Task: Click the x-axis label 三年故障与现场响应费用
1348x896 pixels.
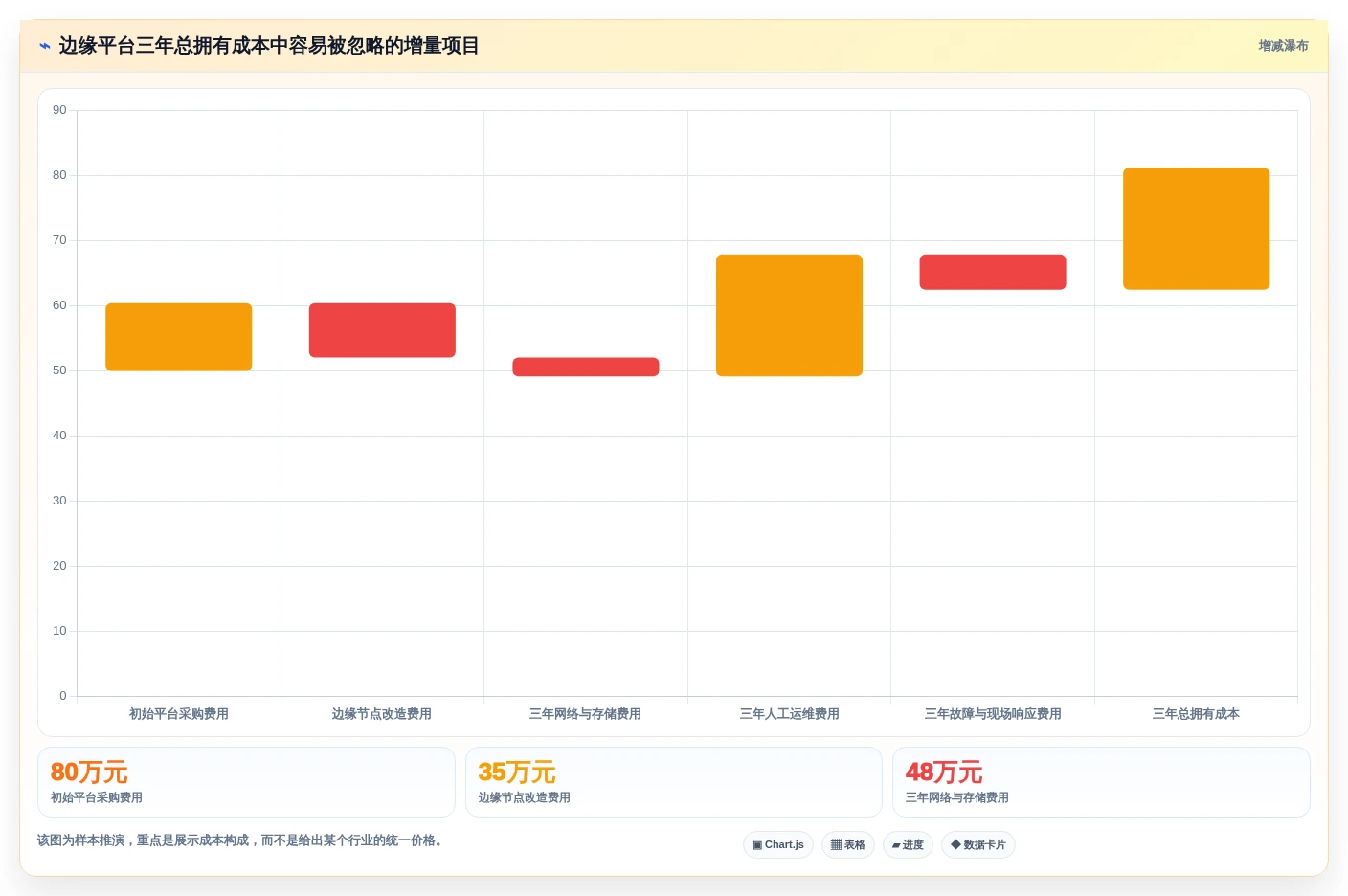Action: tap(993, 714)
